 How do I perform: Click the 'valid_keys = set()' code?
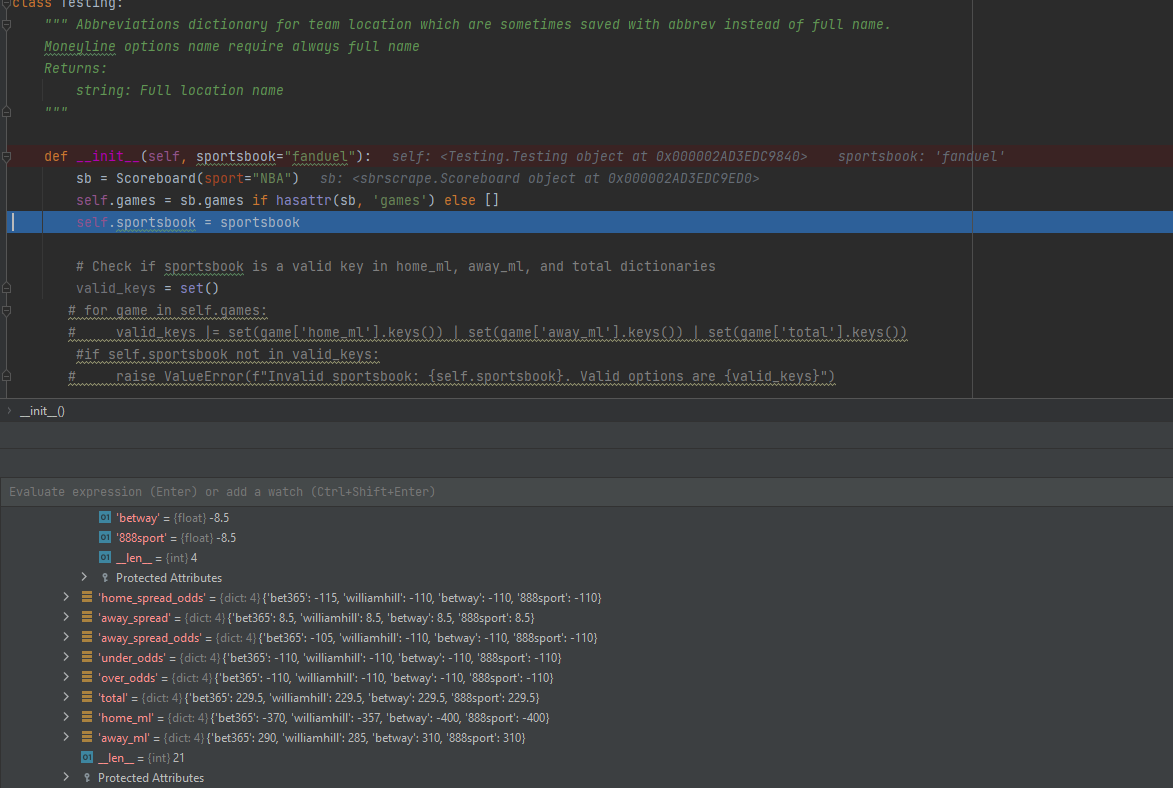147,288
